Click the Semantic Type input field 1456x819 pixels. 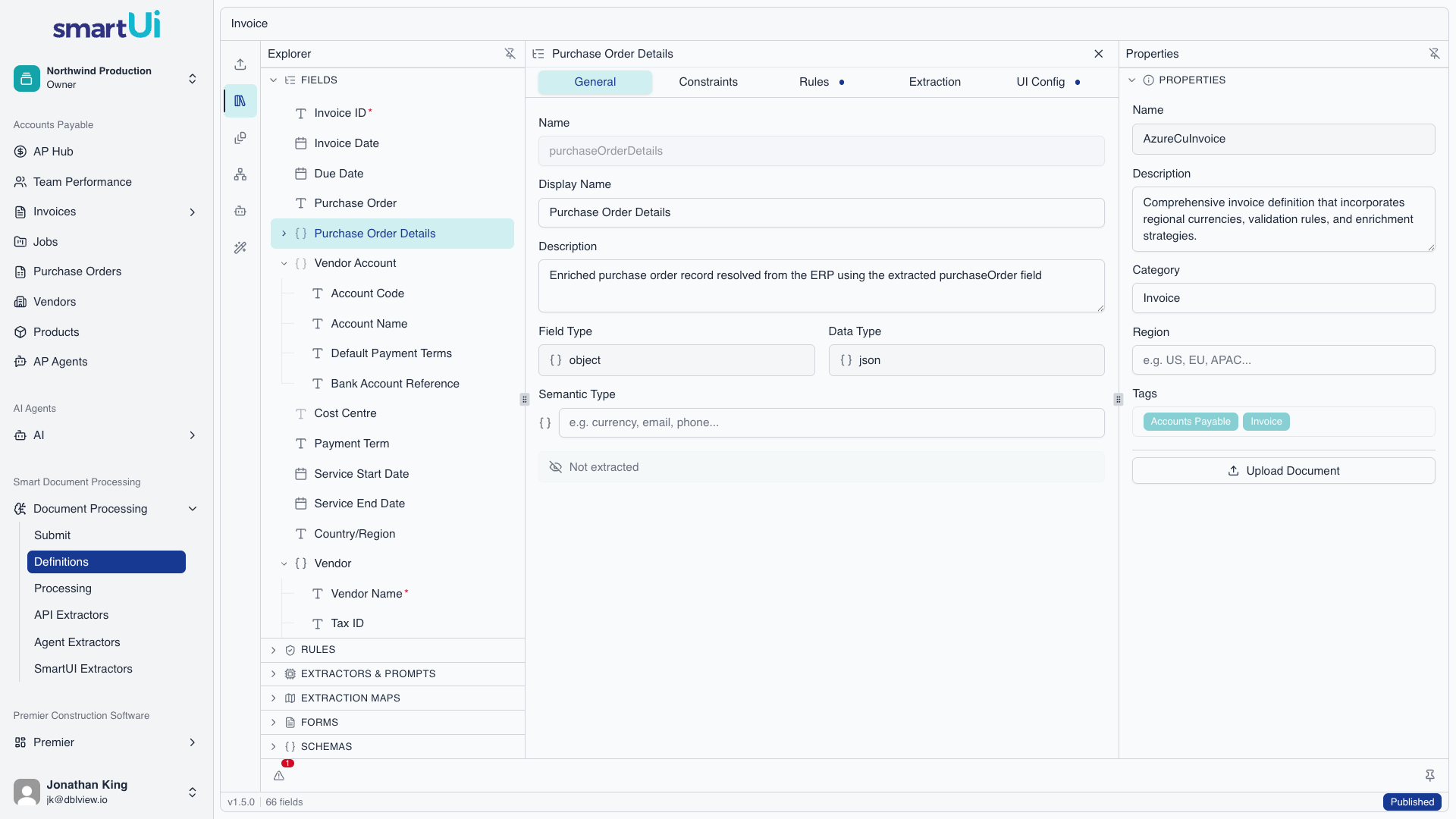click(831, 422)
